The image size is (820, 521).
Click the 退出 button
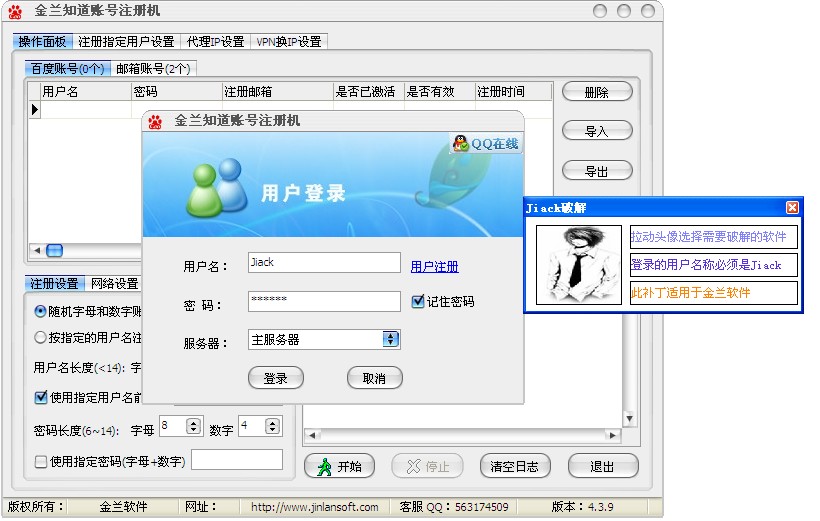(602, 466)
